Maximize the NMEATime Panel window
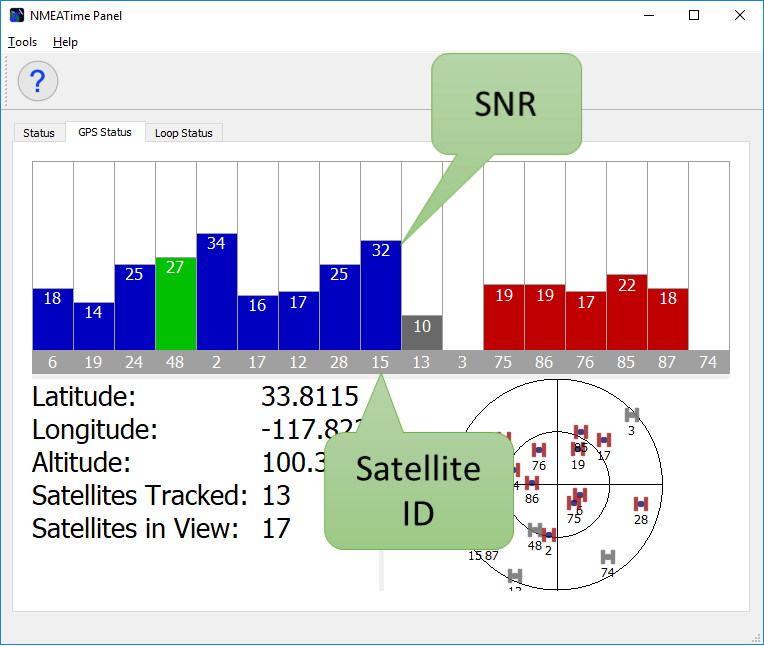 click(x=694, y=16)
